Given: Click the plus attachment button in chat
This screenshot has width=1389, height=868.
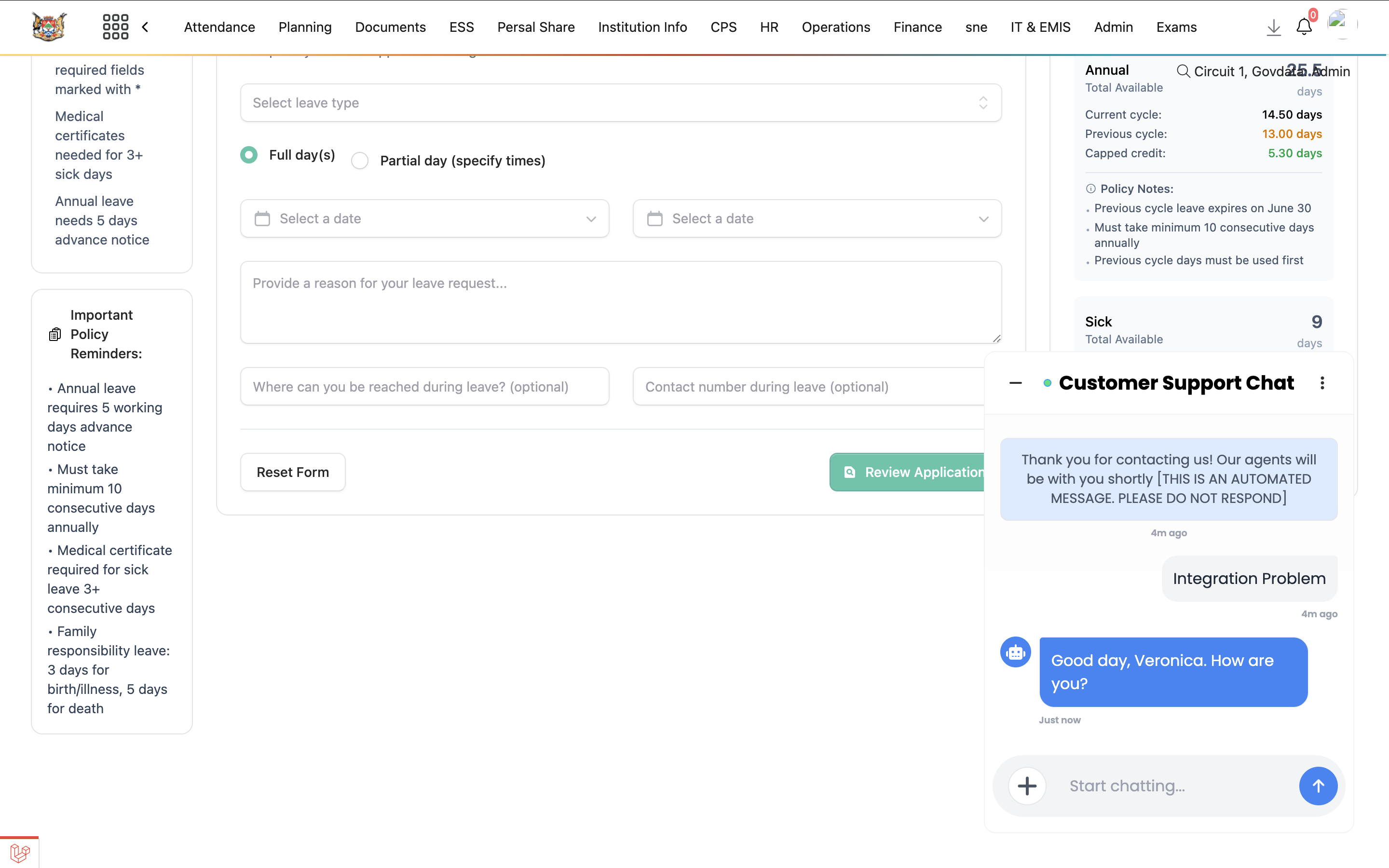Looking at the screenshot, I should click(x=1027, y=786).
